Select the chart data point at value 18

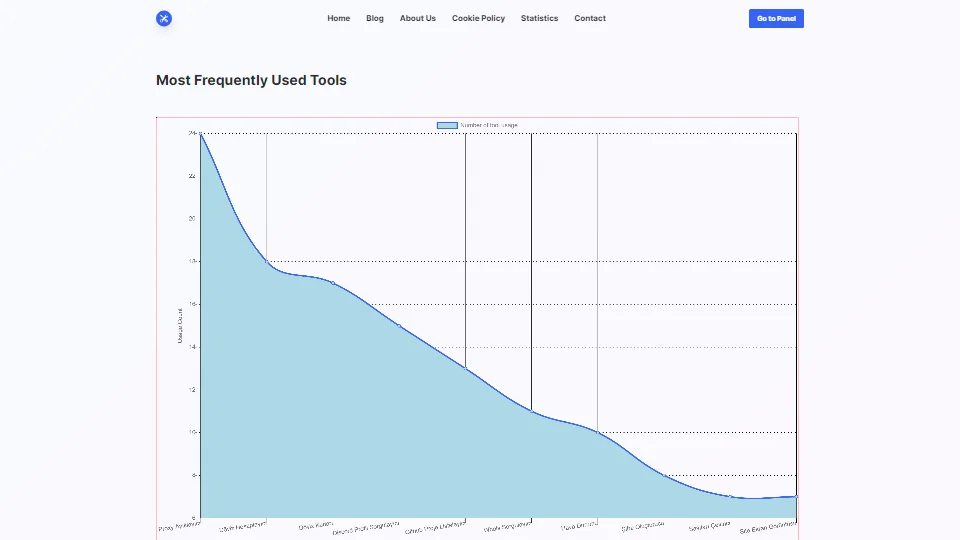[x=266, y=261]
